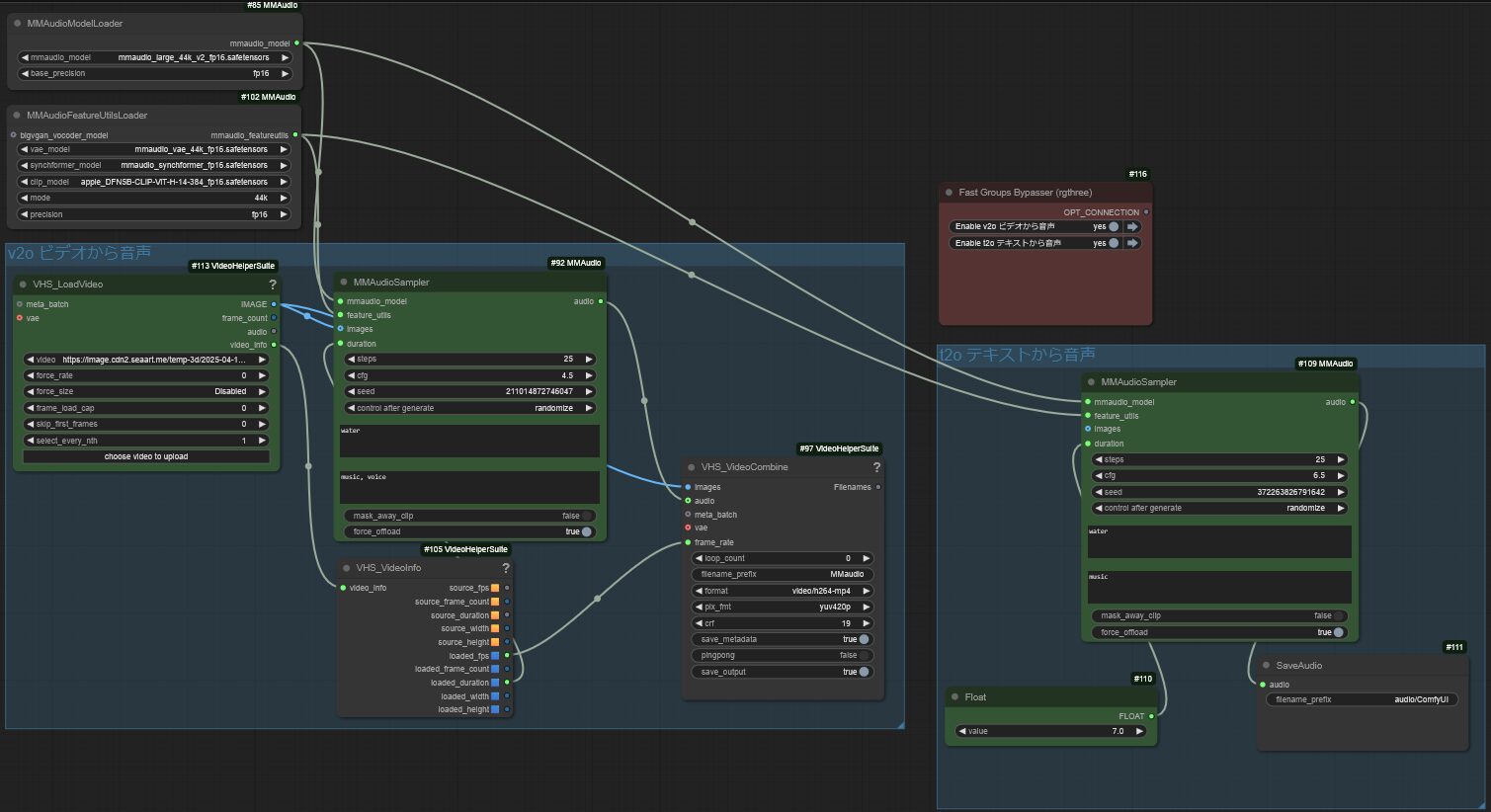This screenshot has width=1491, height=812.
Task: Open the mmaudio_model selector in MMAudioModelLoader
Action: [155, 57]
